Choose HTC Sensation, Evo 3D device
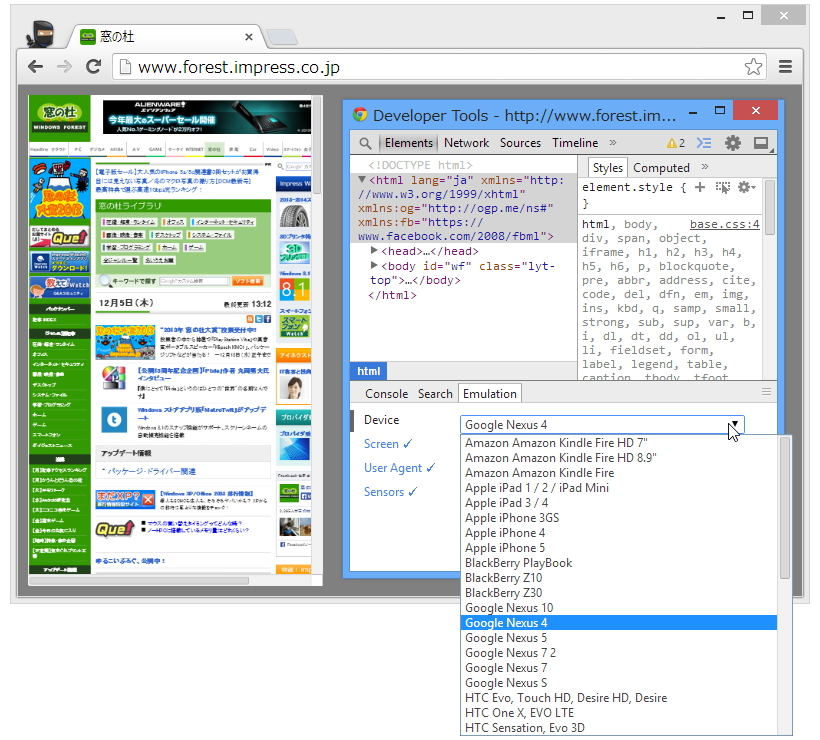The image size is (820, 740). 619,728
